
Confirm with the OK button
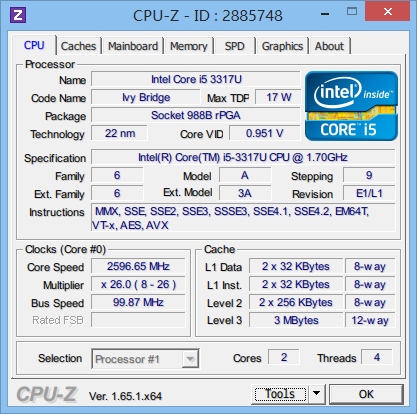coord(366,394)
